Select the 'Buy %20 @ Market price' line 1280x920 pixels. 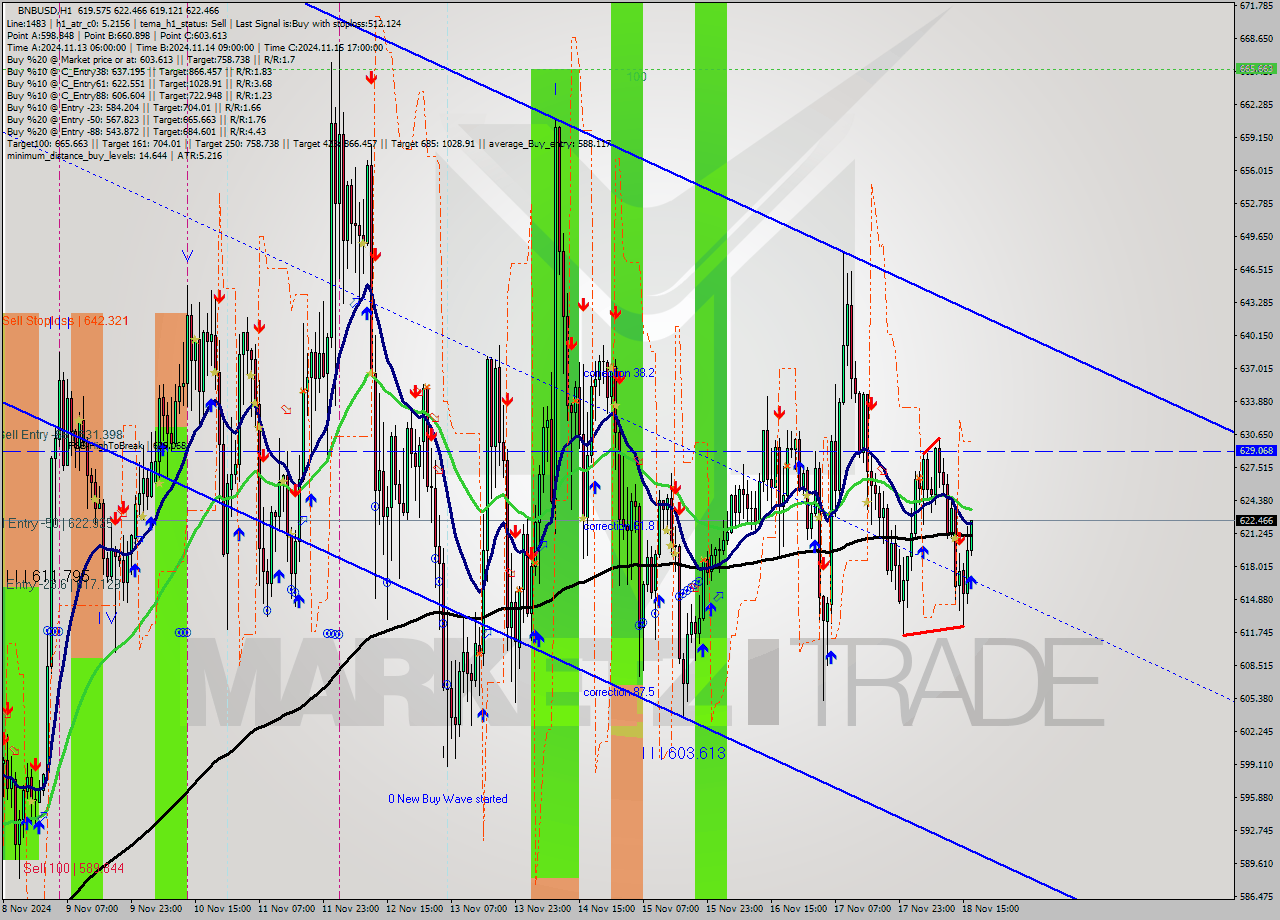(x=151, y=59)
